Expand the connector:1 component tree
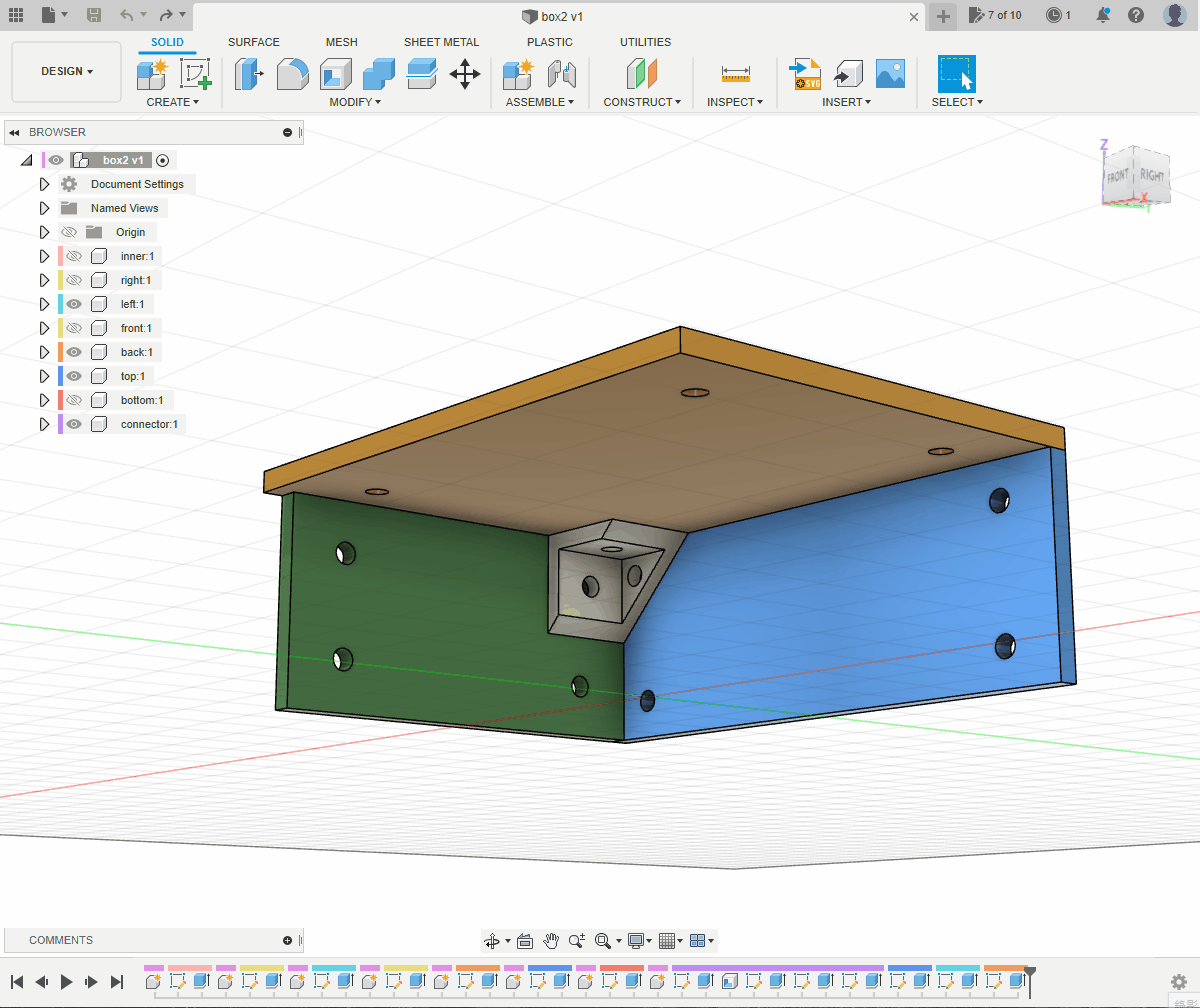 point(44,424)
